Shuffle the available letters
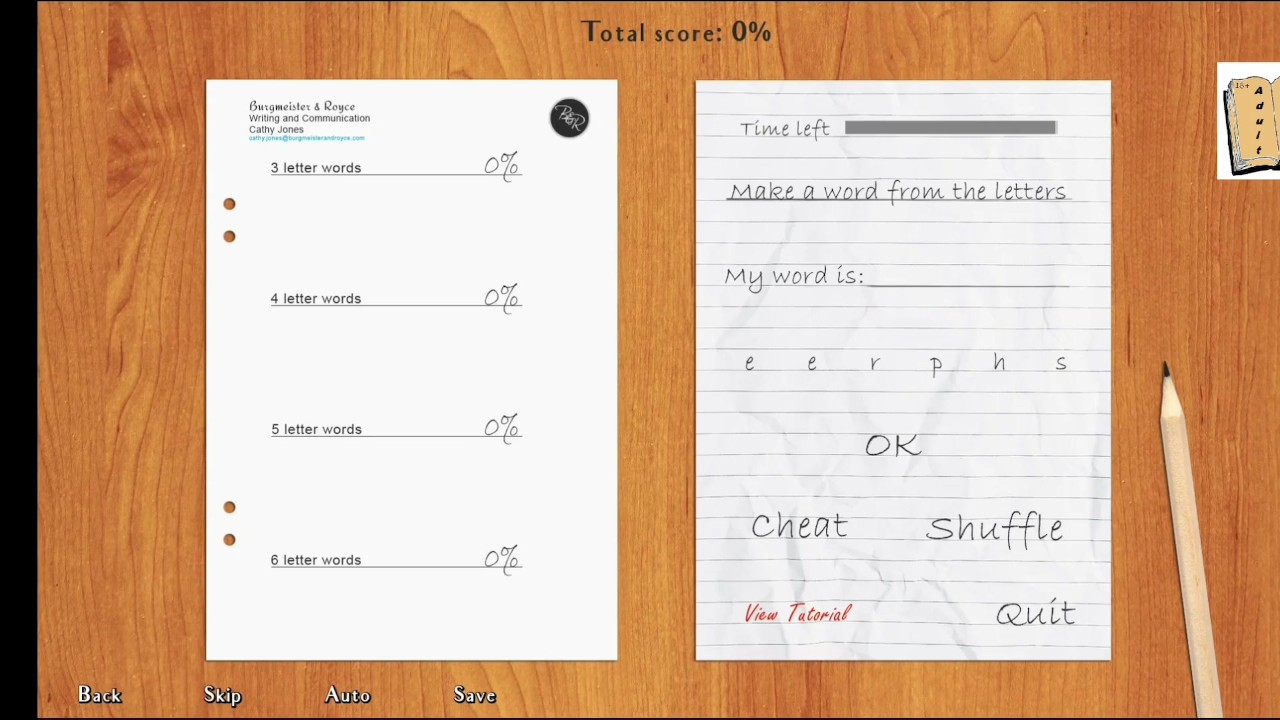Image resolution: width=1280 pixels, height=720 pixels. [995, 528]
